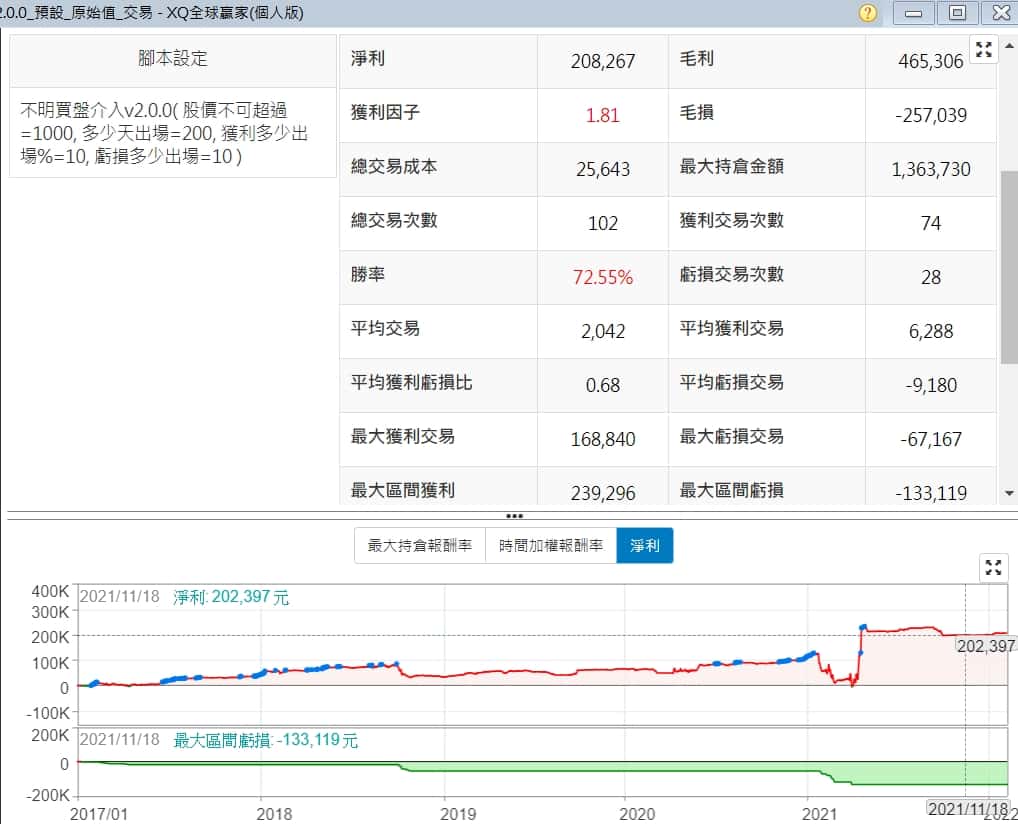Click the 2021/11/18 date marker on timeline
The width and height of the screenshot is (1018, 824).
pos(964,808)
